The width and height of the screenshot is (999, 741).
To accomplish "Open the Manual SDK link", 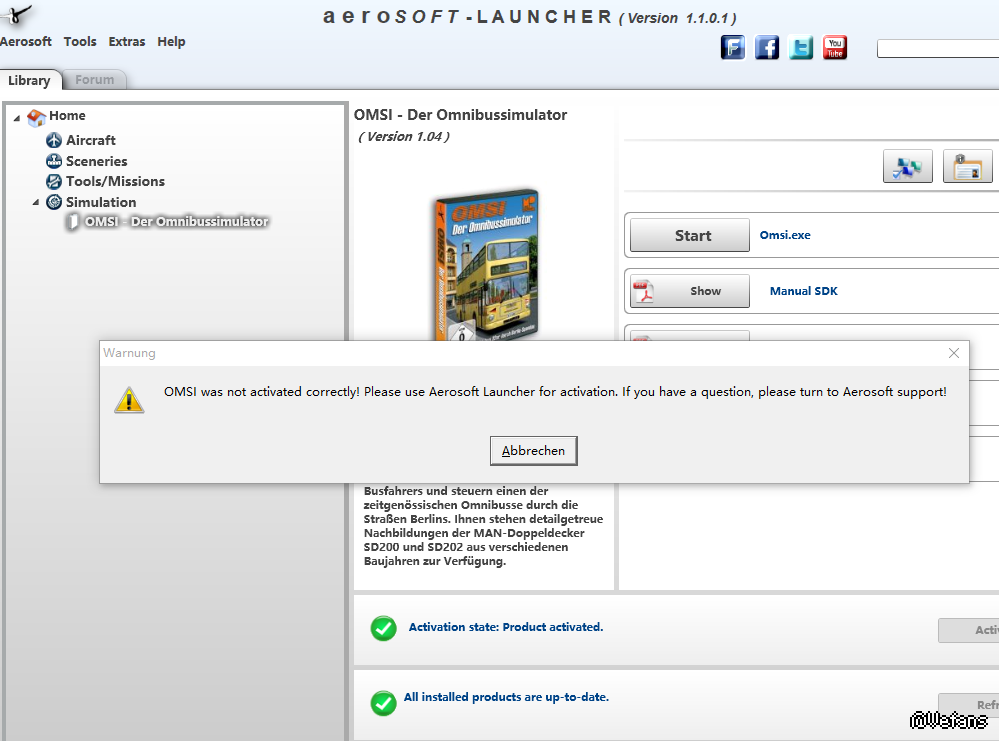I will point(803,291).
